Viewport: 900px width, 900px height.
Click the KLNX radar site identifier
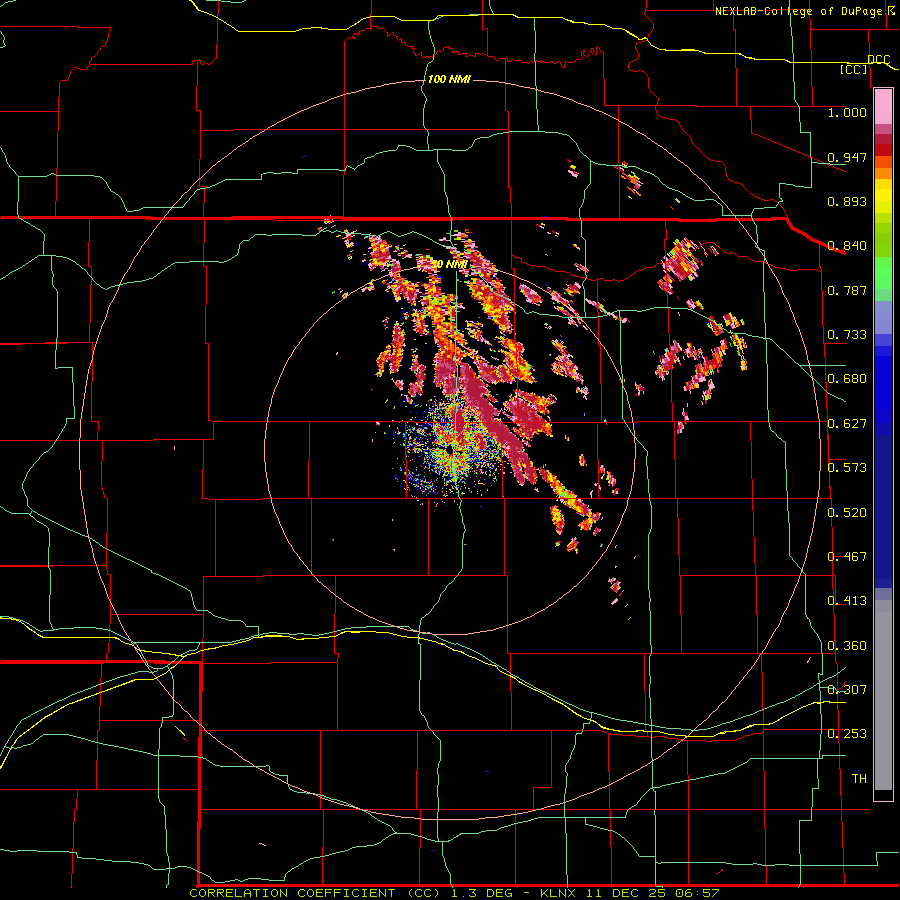click(560, 893)
